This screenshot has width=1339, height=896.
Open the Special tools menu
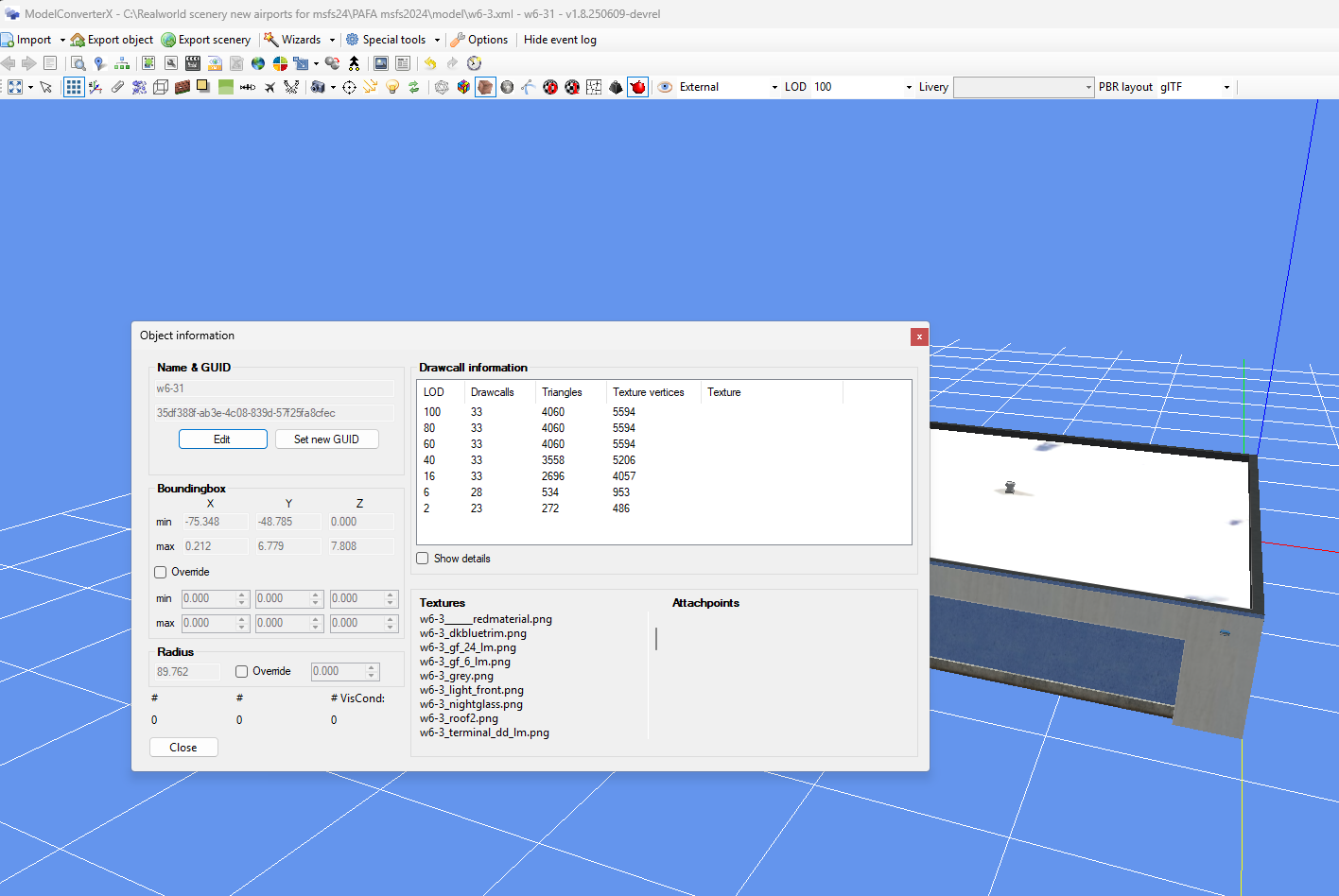tap(392, 40)
